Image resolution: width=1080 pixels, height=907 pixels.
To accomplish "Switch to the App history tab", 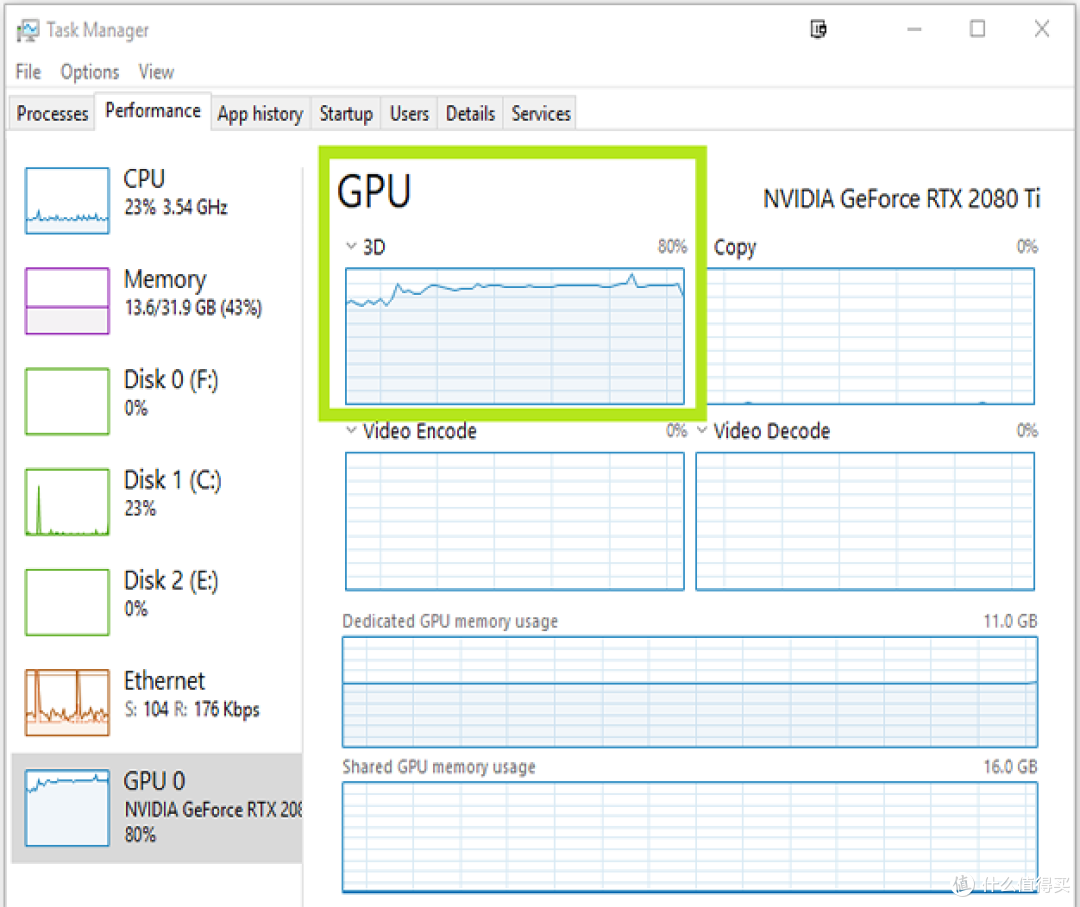I will pyautogui.click(x=260, y=113).
